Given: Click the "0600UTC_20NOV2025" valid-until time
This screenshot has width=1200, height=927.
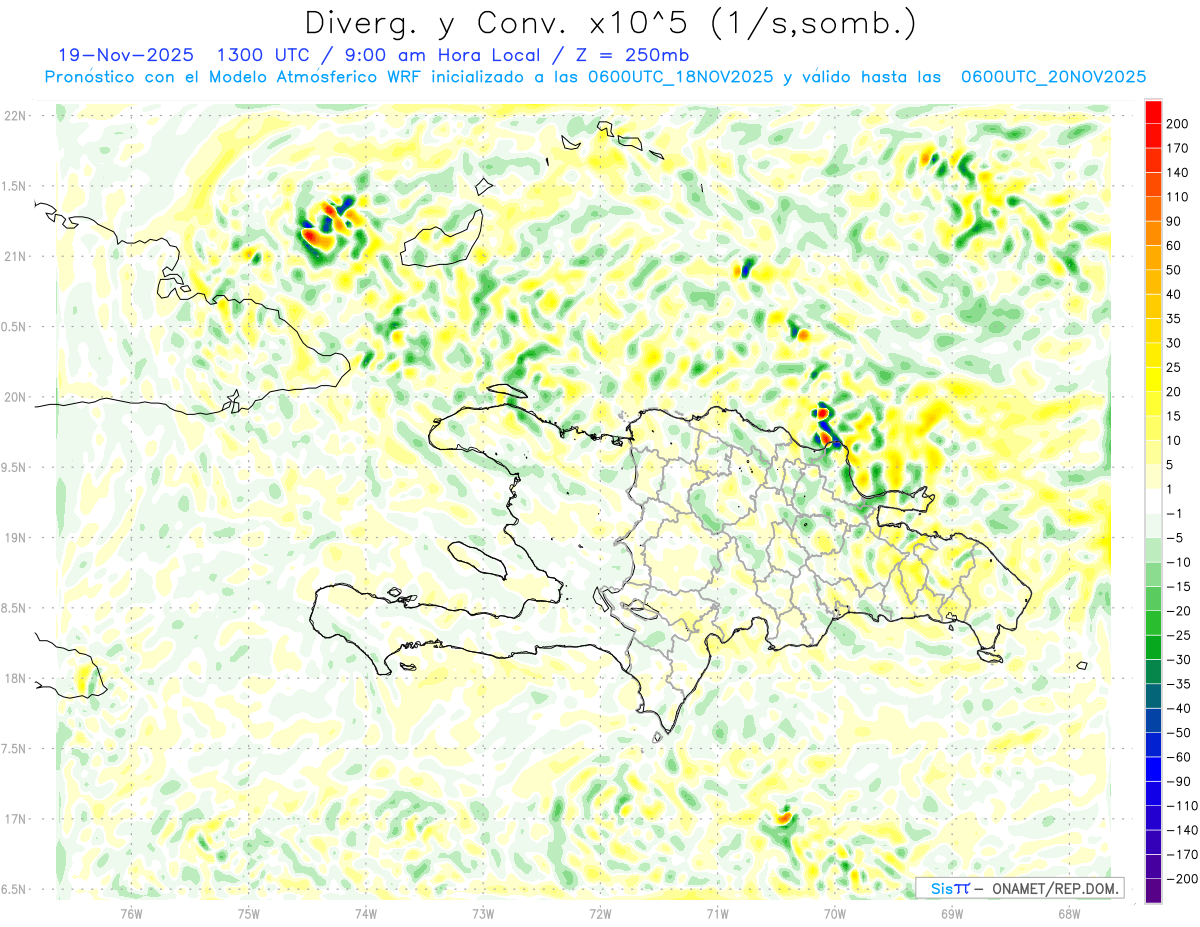Looking at the screenshot, I should click(1053, 77).
